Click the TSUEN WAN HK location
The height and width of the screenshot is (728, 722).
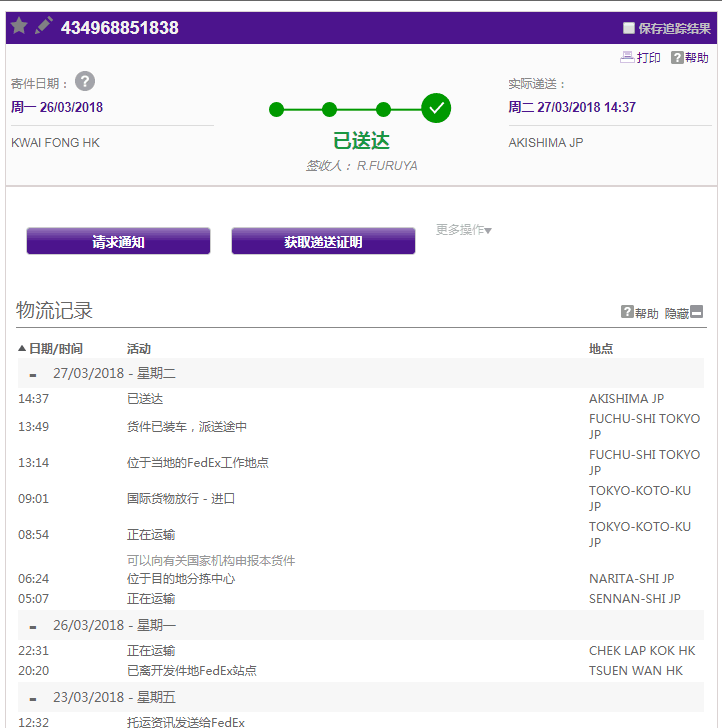click(x=636, y=670)
